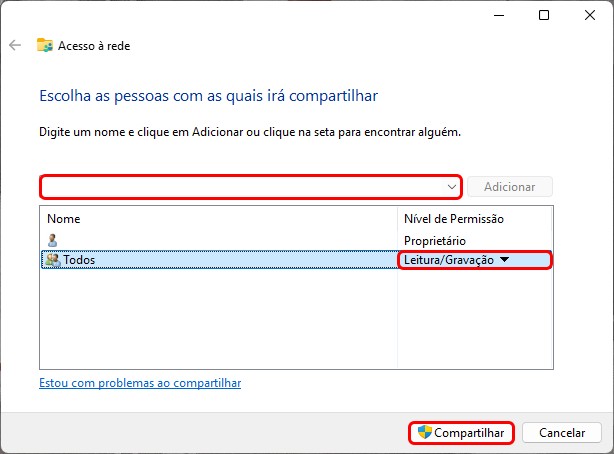This screenshot has width=614, height=454.
Task: Click the network access folder icon
Action: point(45,45)
